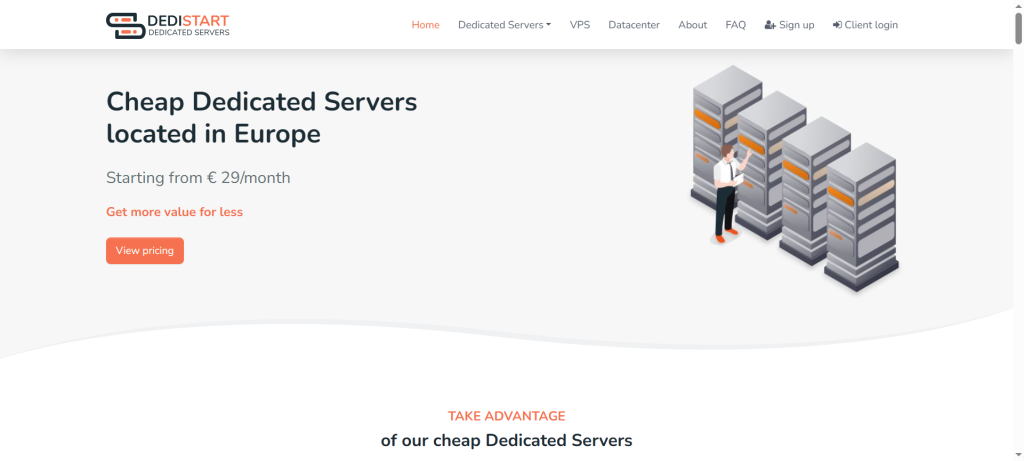1024x461 pixels.
Task: Click the user-plus icon beside Sign up
Action: (770, 25)
